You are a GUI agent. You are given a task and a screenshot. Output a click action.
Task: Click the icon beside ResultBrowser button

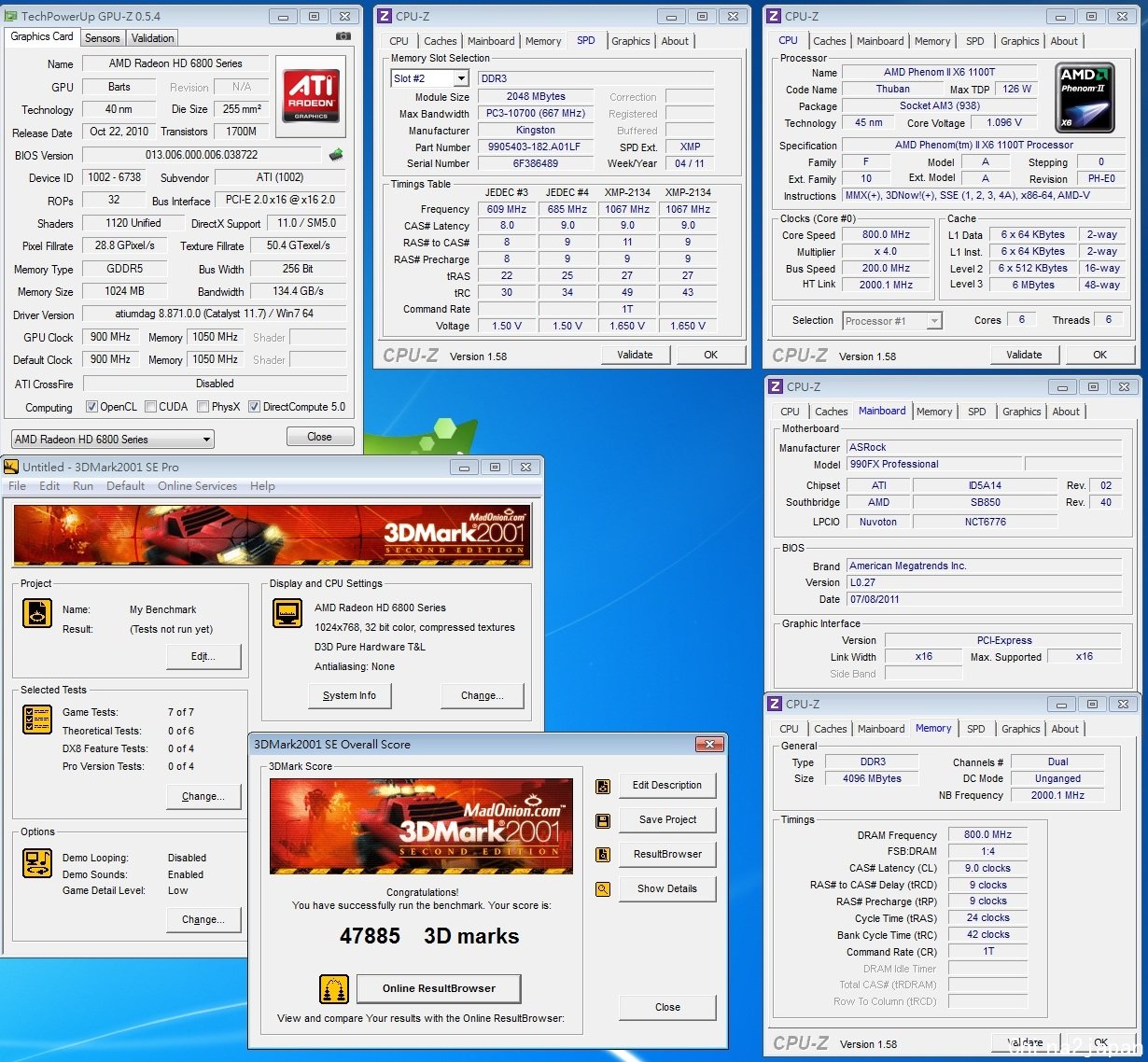[x=603, y=855]
